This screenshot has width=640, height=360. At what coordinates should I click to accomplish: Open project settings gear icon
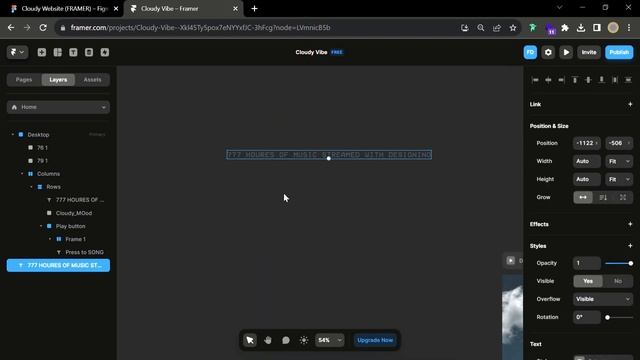point(548,52)
